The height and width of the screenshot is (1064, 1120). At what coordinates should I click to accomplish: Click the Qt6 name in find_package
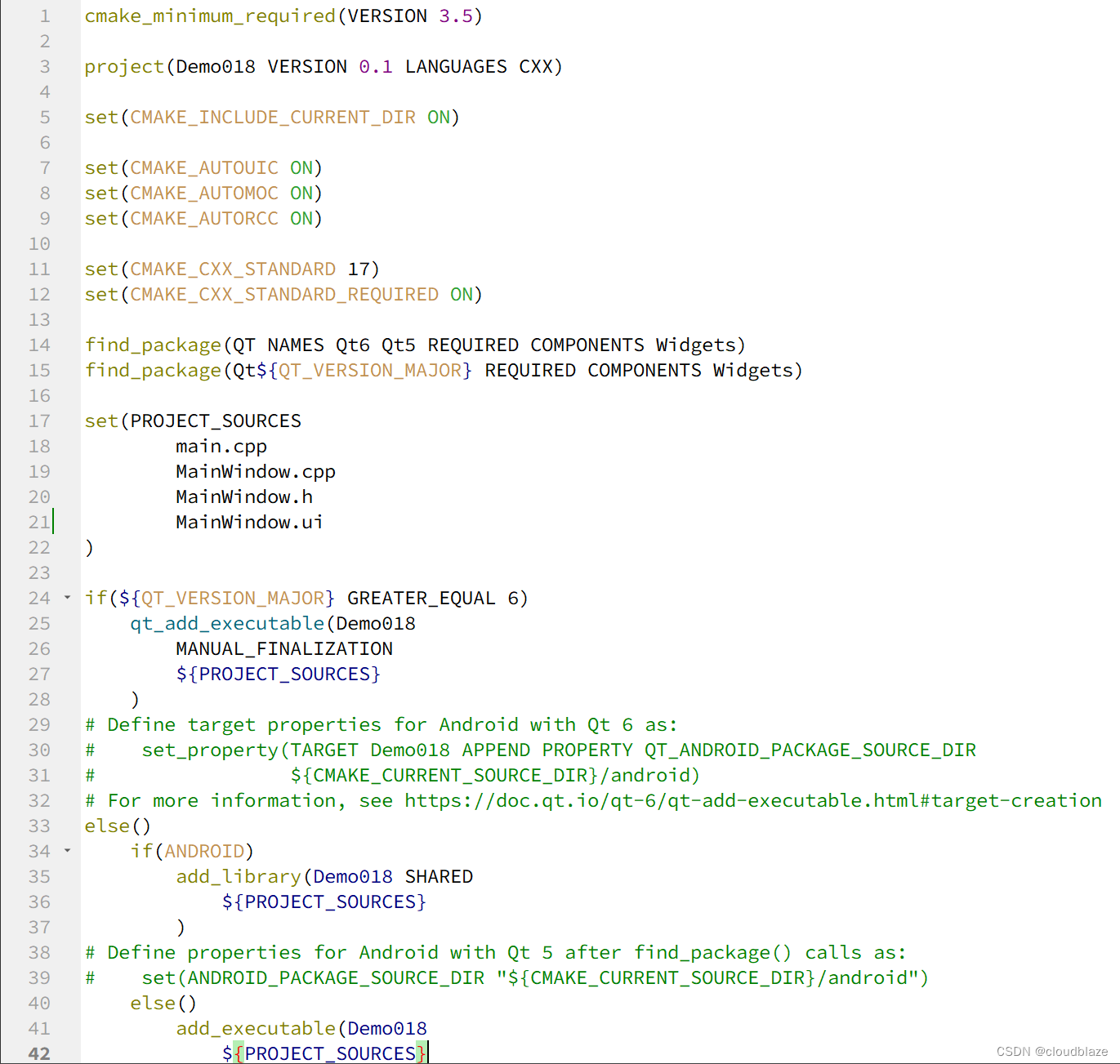pyautogui.click(x=353, y=345)
